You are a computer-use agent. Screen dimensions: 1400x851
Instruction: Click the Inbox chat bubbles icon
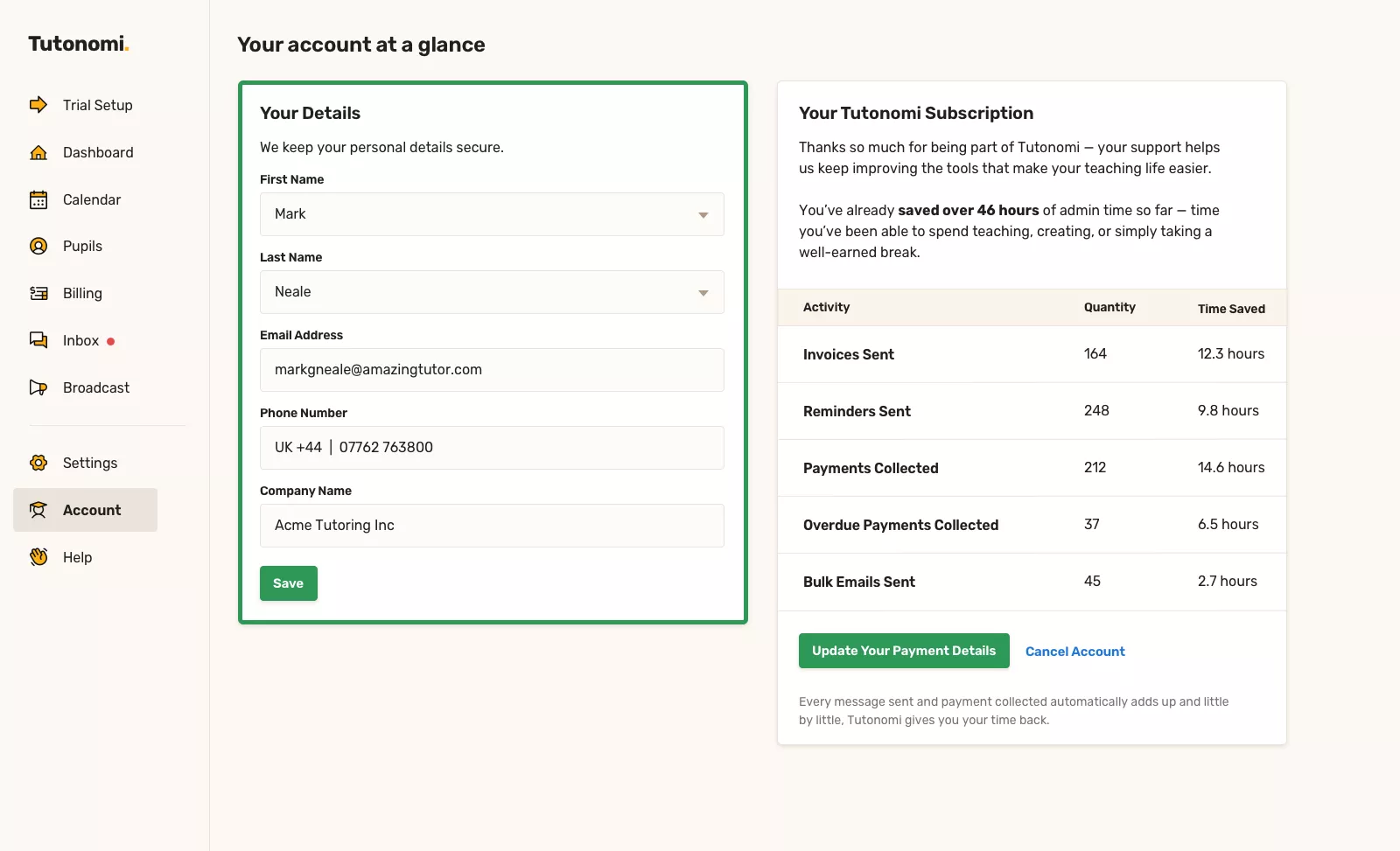point(38,340)
